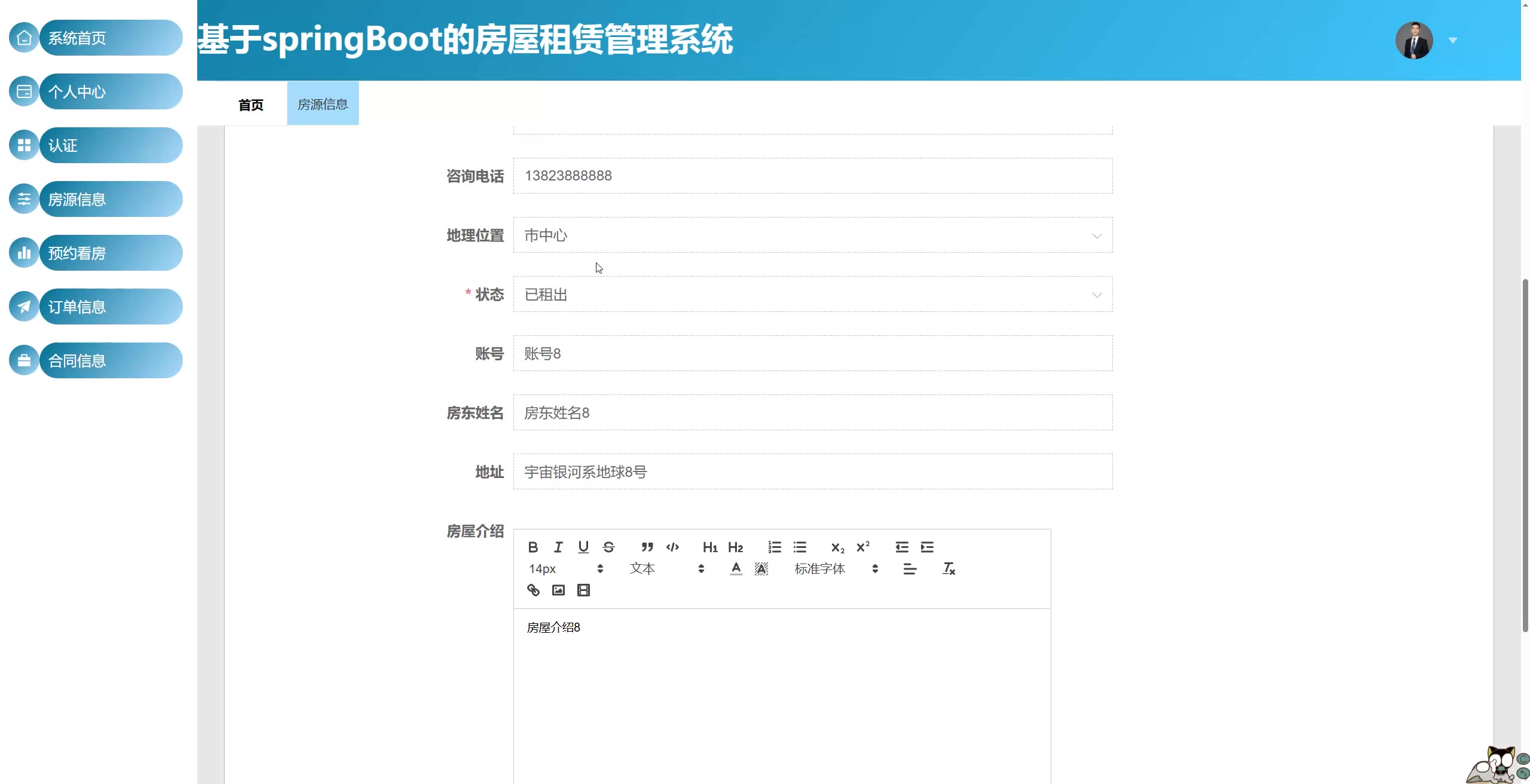Apply italic formatting in editor
This screenshot has width=1530, height=784.
558,547
